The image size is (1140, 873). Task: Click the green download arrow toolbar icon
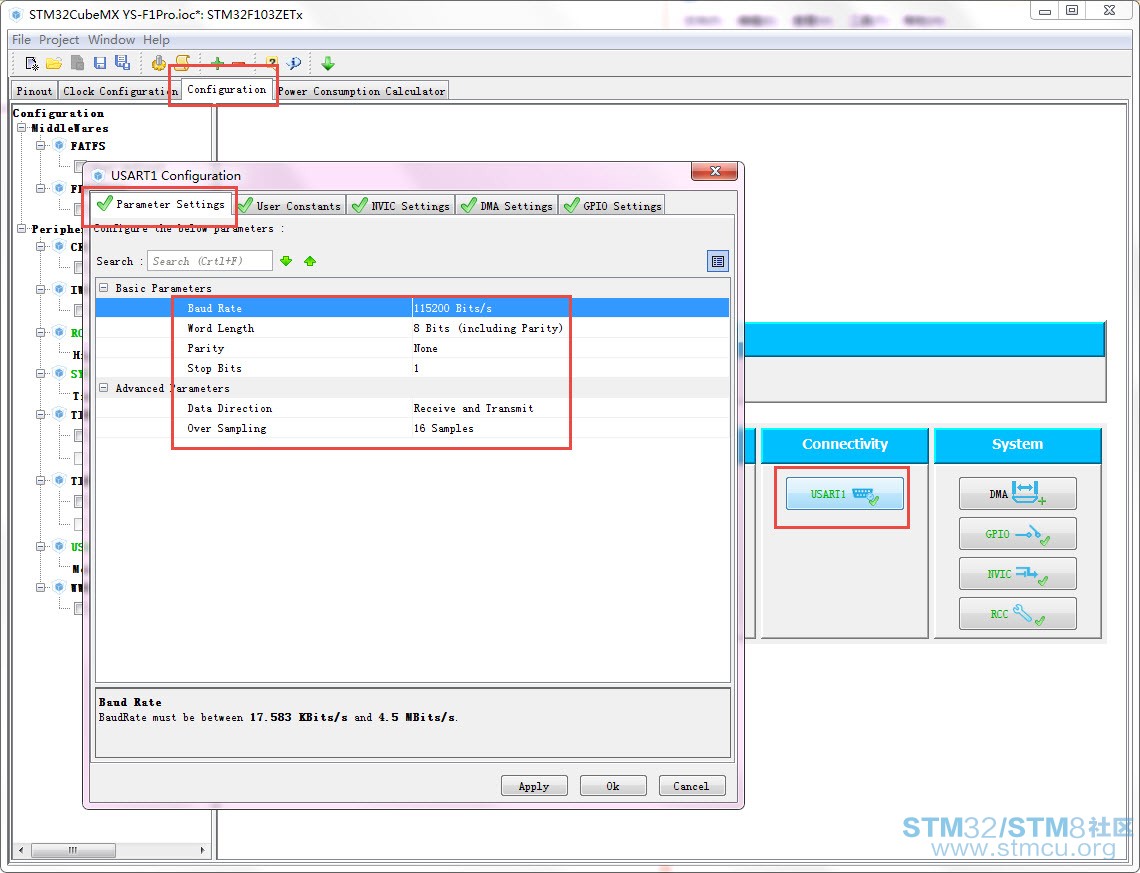coord(328,63)
